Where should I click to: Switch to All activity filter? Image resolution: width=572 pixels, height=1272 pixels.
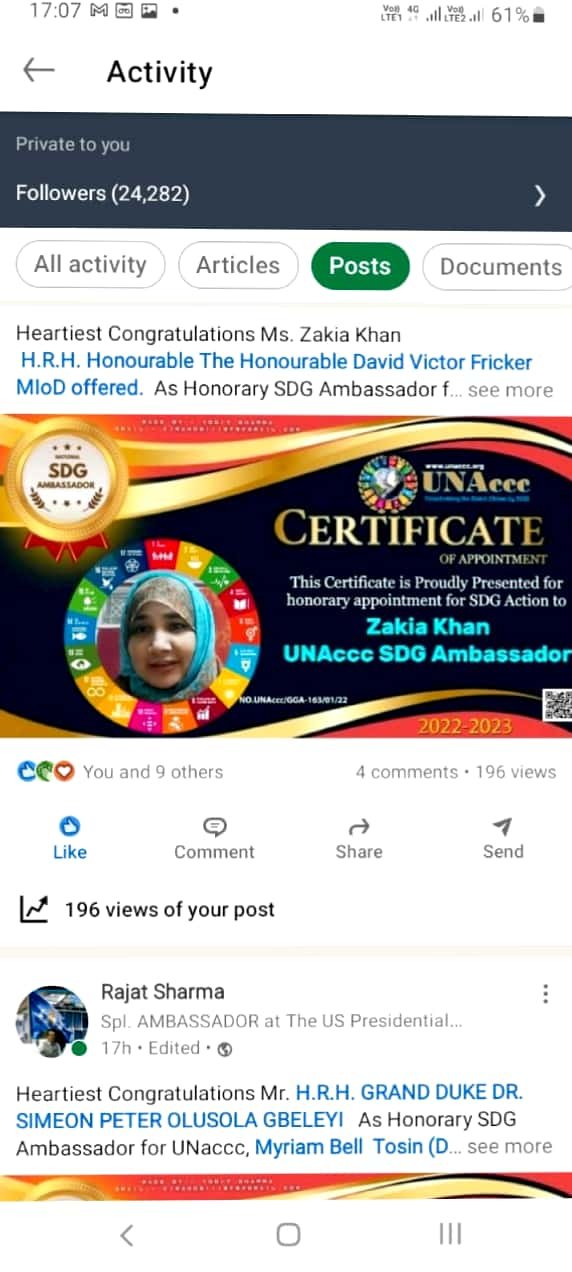tap(90, 265)
